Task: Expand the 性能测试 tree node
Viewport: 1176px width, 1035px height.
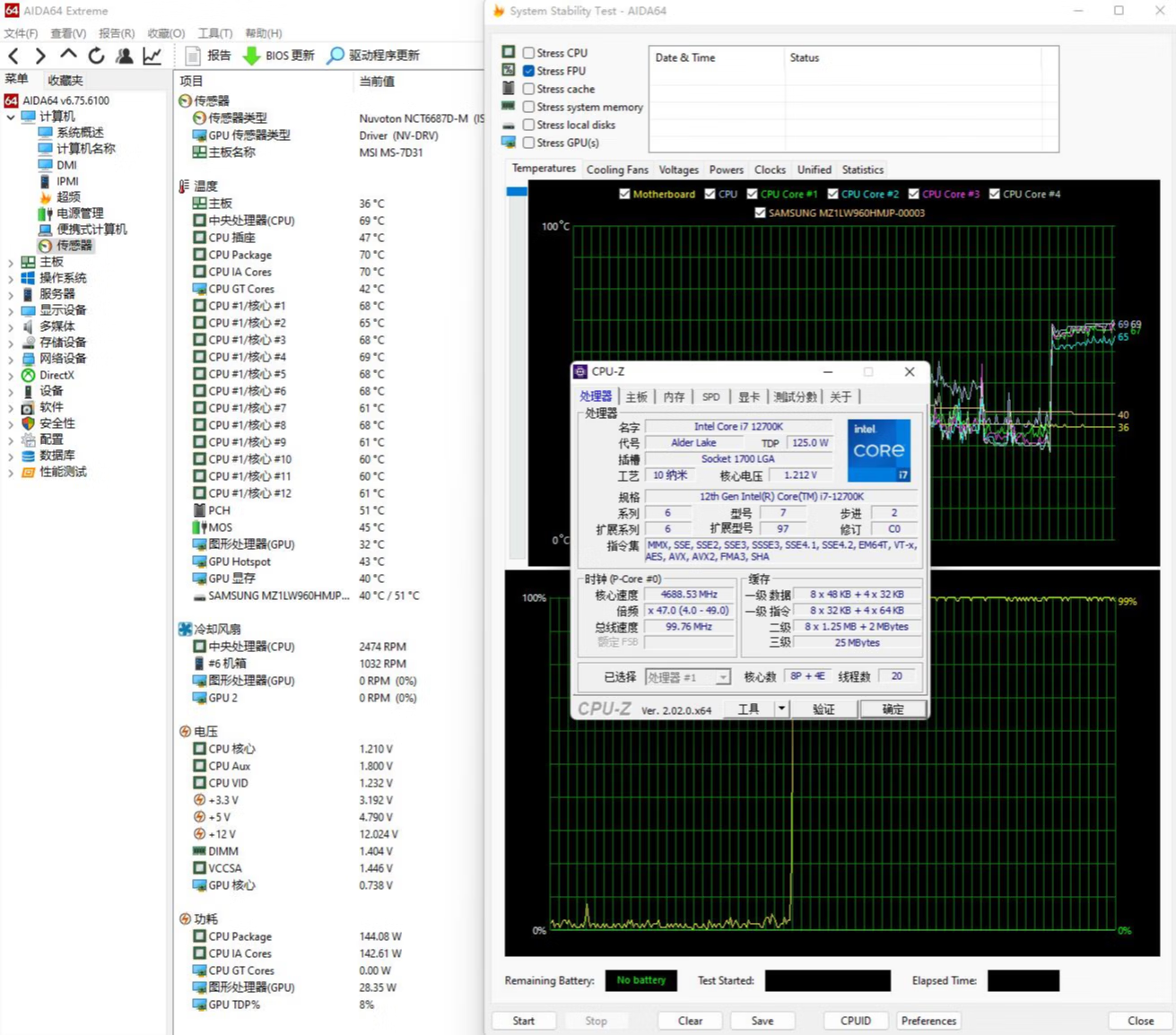Action: 11,472
